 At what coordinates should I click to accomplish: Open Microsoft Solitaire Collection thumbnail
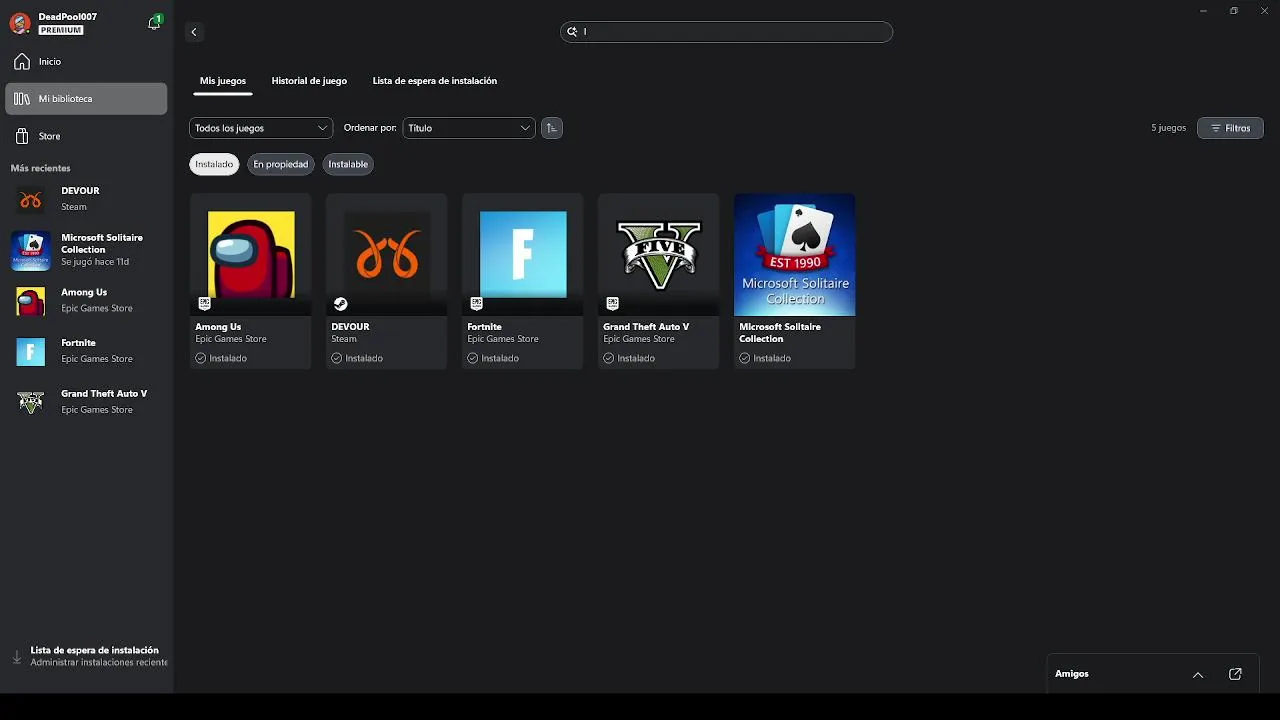pos(795,255)
